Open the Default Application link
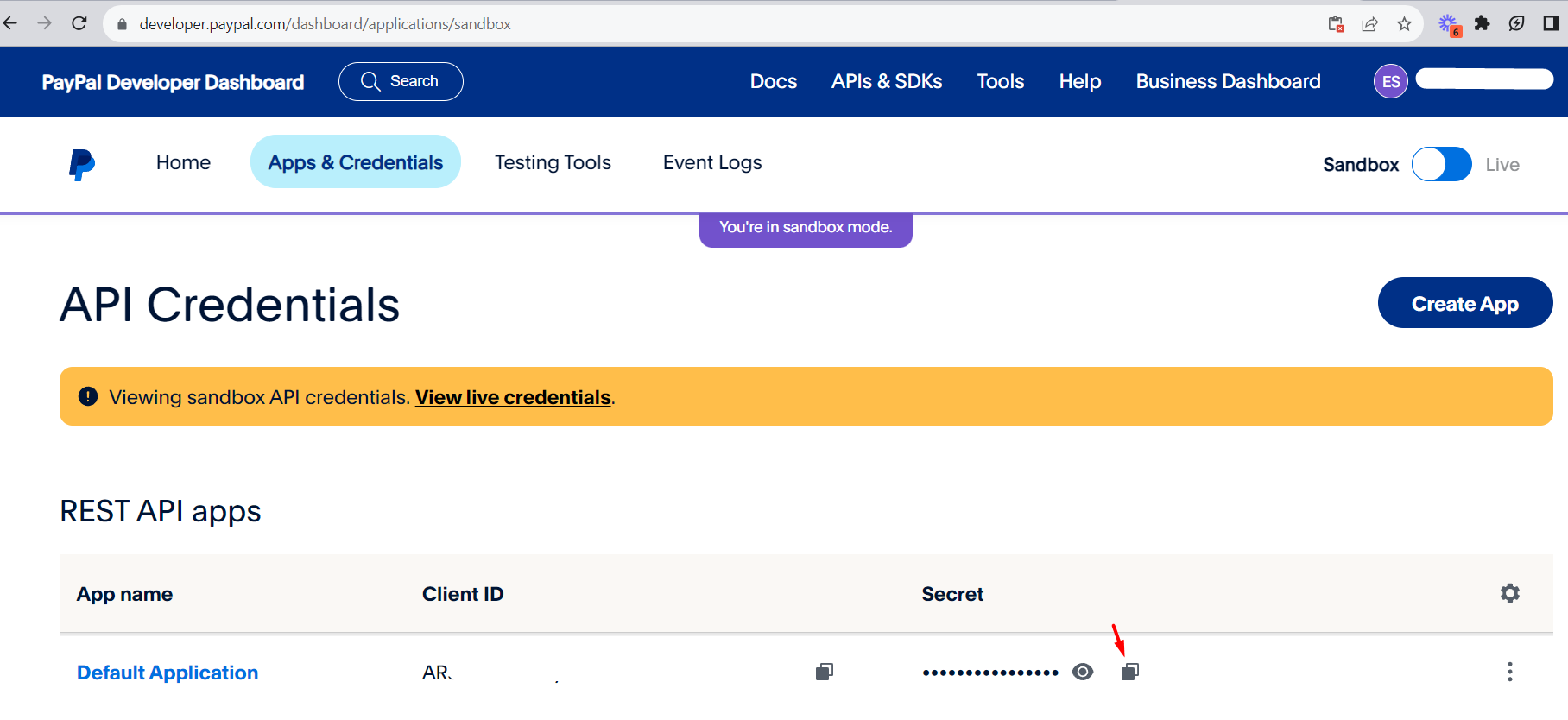This screenshot has height=720, width=1568. tap(168, 673)
